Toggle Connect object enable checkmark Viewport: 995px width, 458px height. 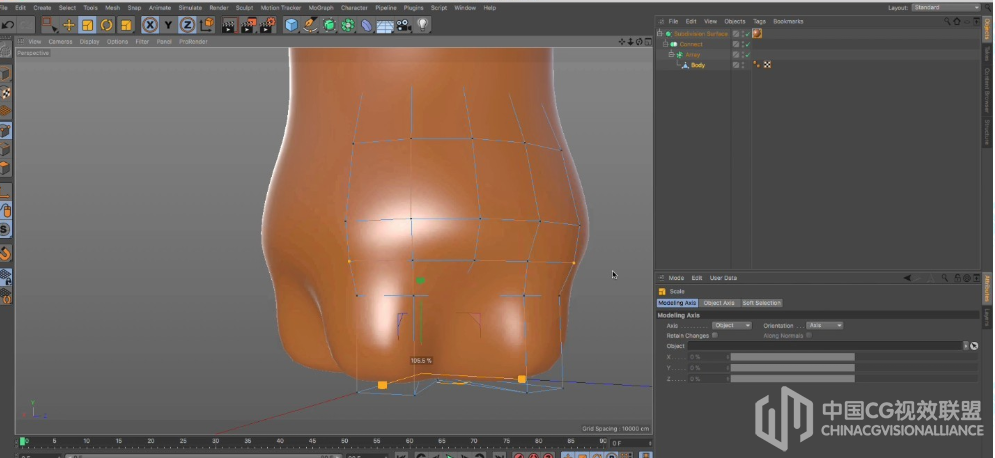point(748,44)
